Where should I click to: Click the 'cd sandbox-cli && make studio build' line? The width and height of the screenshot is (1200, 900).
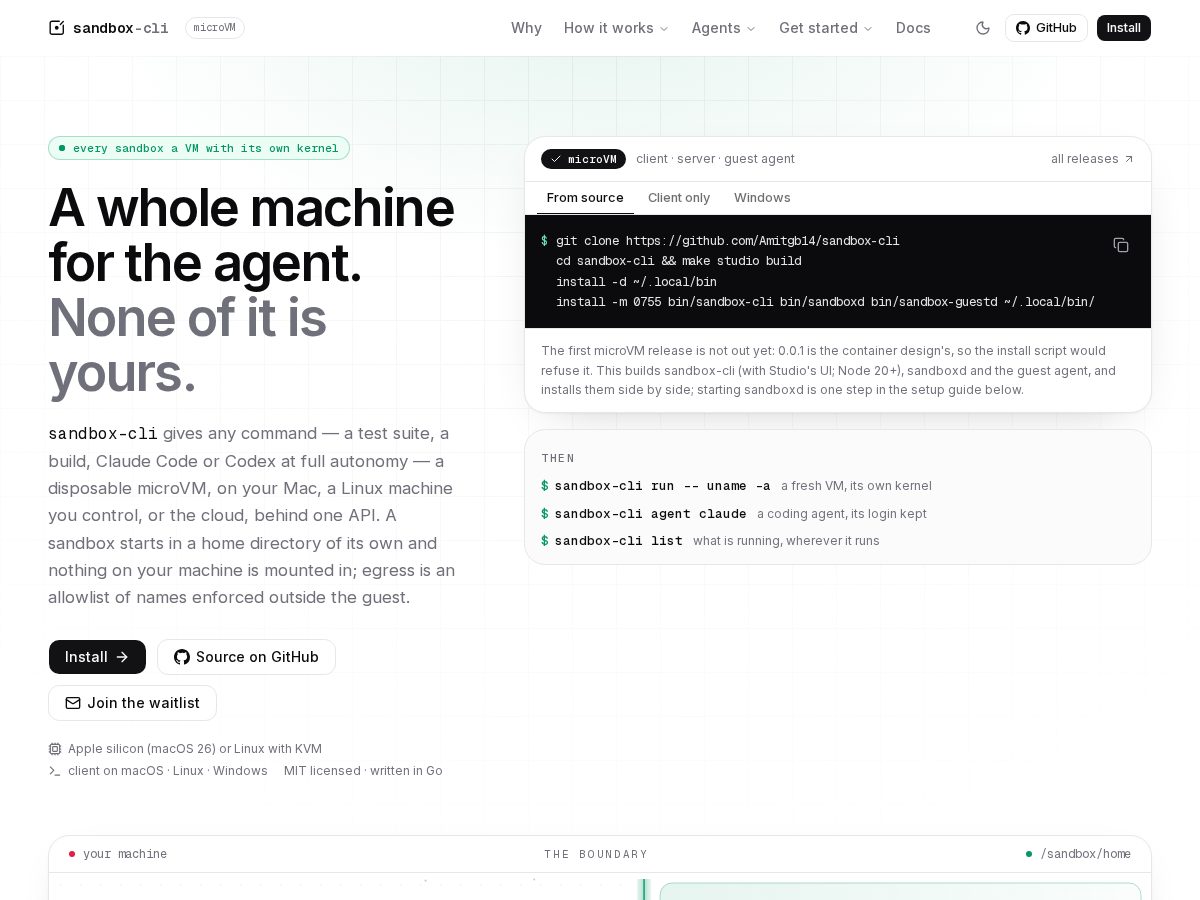(x=679, y=261)
